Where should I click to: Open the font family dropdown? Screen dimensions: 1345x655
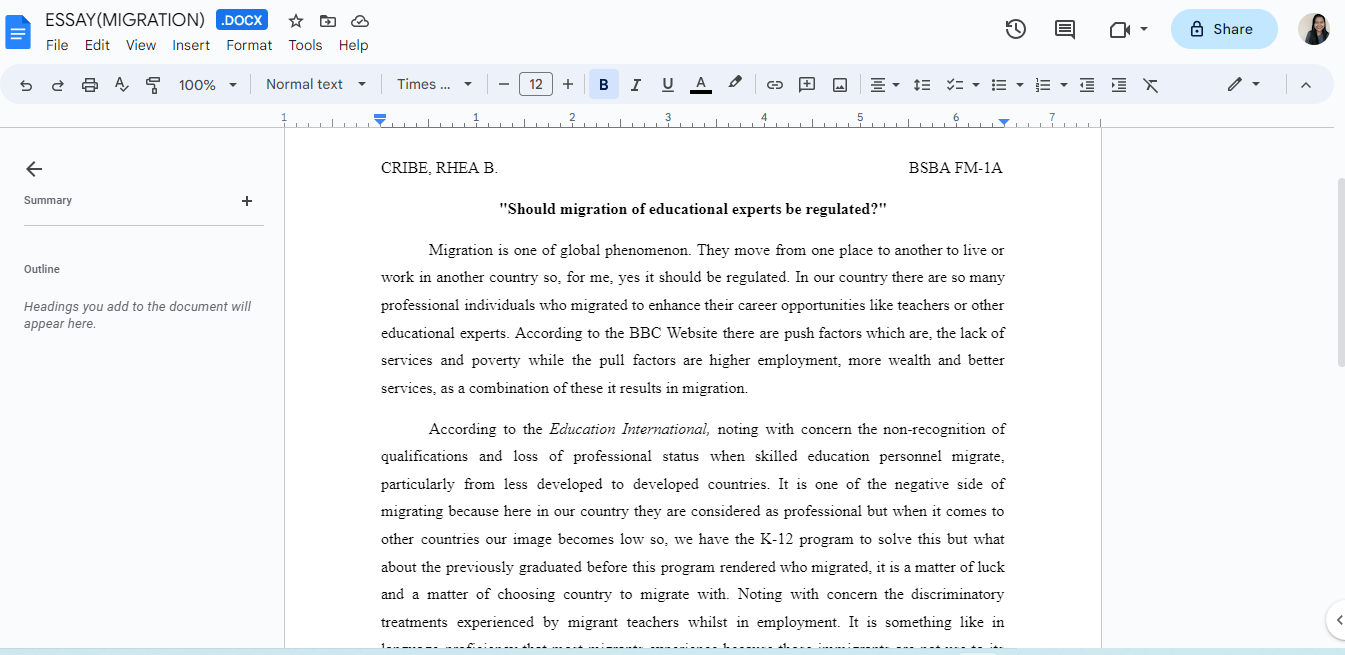[x=434, y=84]
